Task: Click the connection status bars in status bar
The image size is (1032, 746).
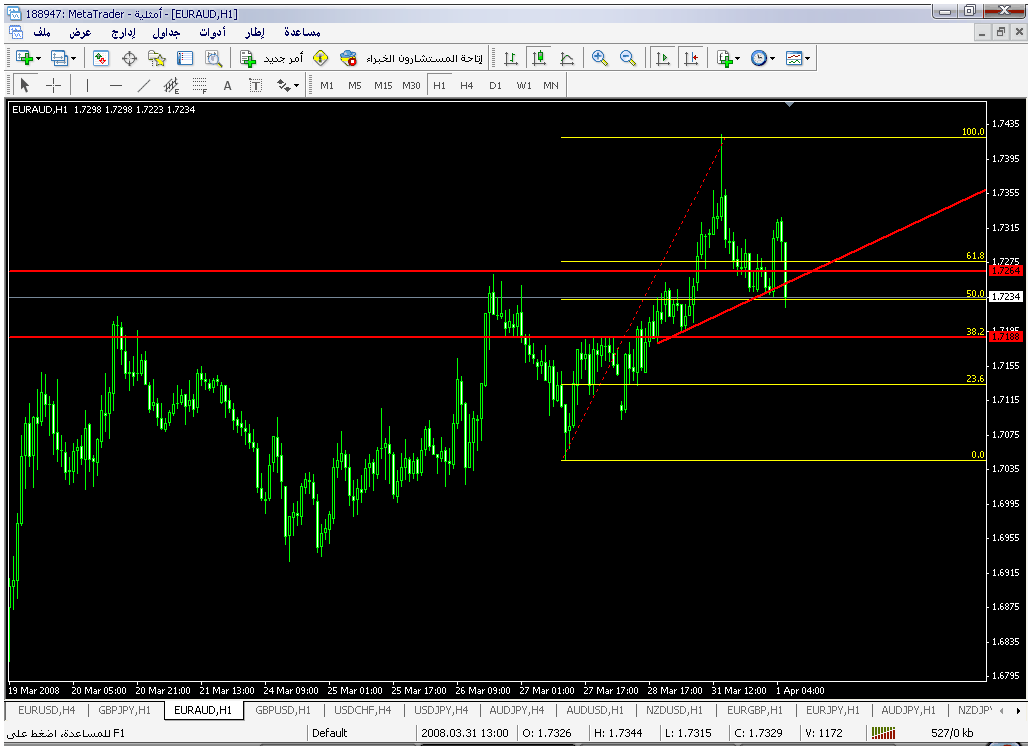Action: coord(881,733)
